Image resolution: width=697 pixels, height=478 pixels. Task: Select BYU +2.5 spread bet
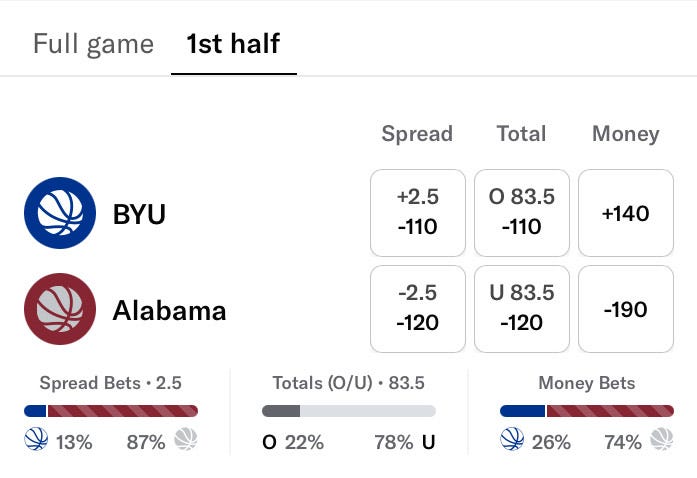tap(418, 213)
